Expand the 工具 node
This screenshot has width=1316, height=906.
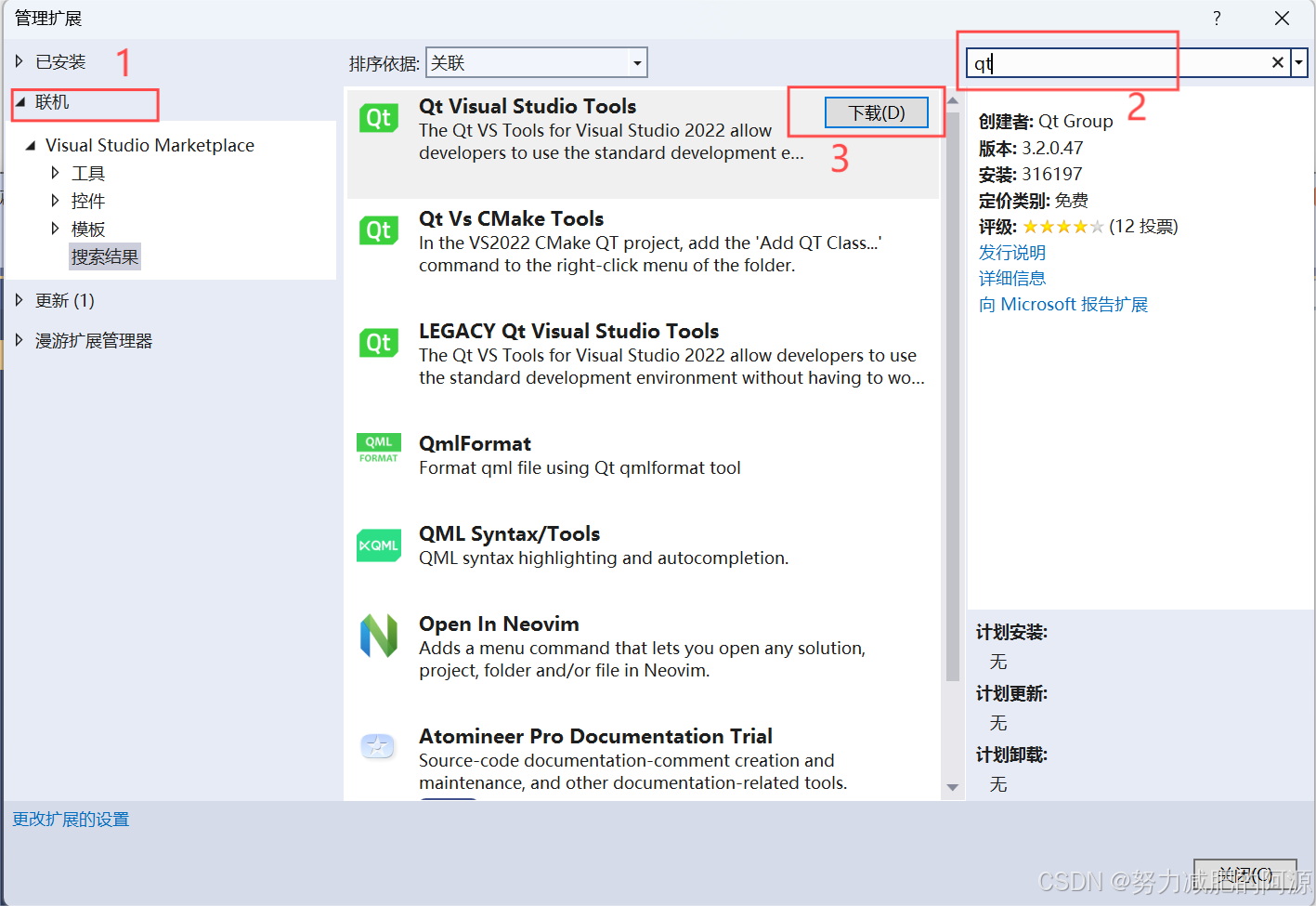pos(55,173)
